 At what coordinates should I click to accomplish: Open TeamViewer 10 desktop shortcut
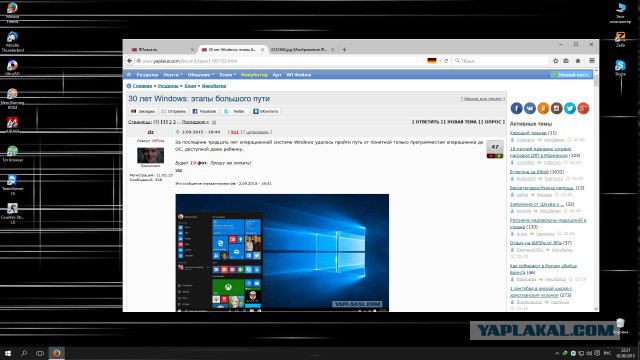pyautogui.click(x=12, y=184)
